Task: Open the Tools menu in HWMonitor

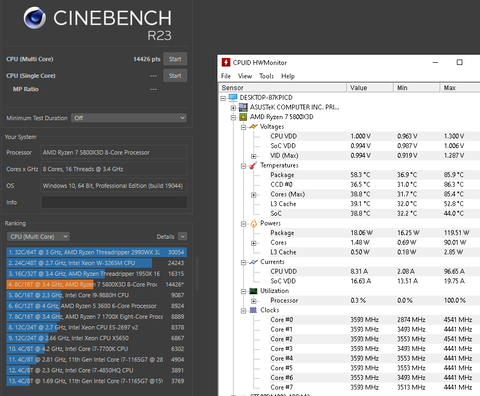Action: click(266, 76)
